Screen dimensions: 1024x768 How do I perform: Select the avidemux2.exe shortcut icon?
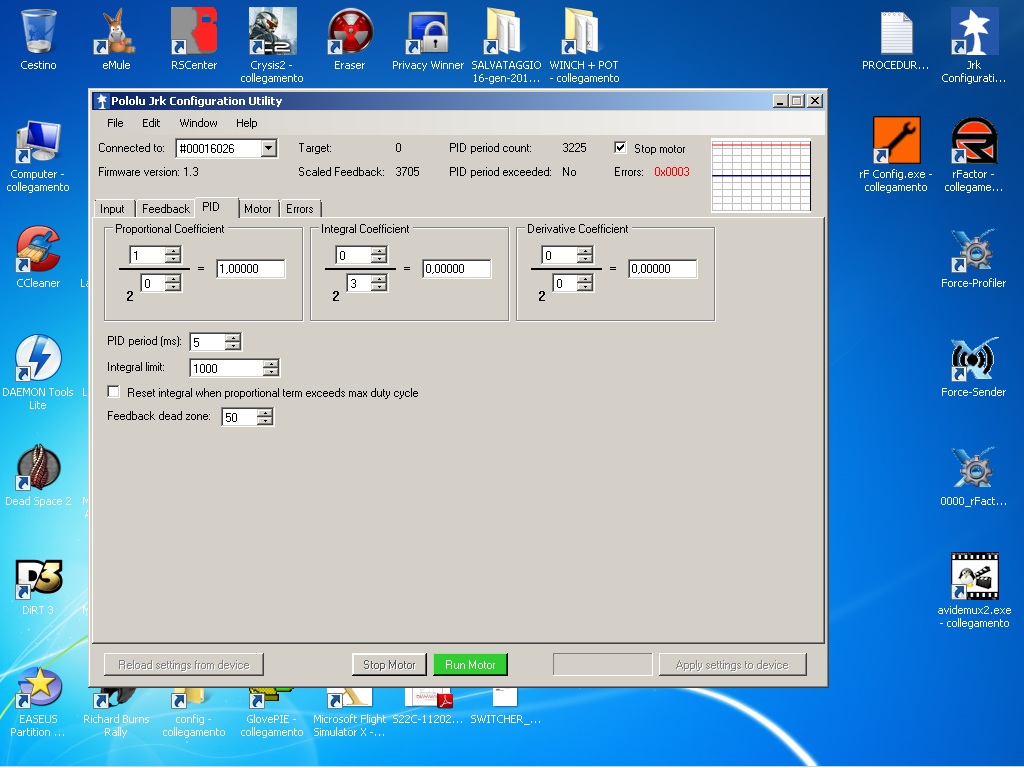[x=974, y=577]
